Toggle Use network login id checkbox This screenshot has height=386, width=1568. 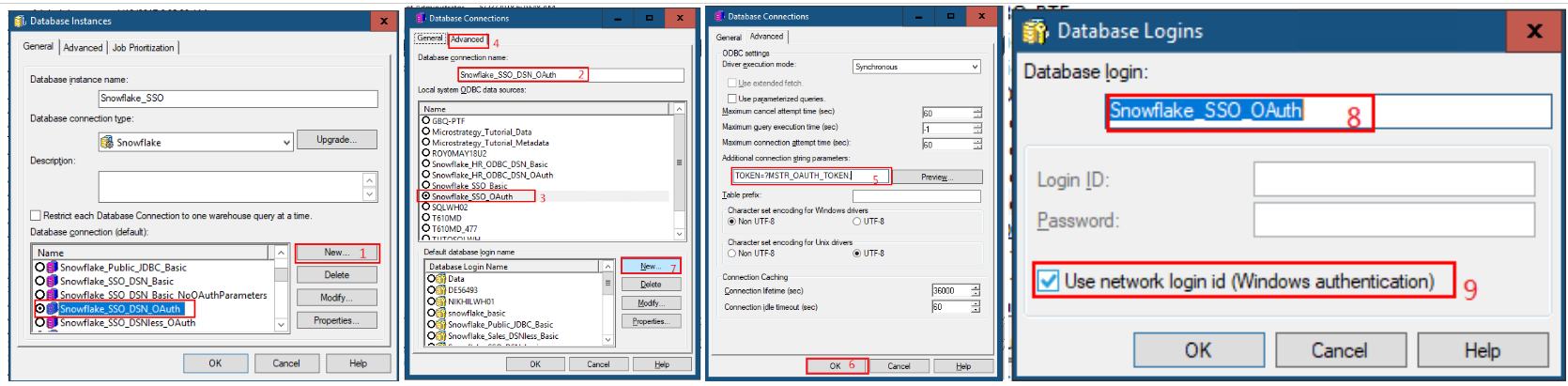[1049, 281]
